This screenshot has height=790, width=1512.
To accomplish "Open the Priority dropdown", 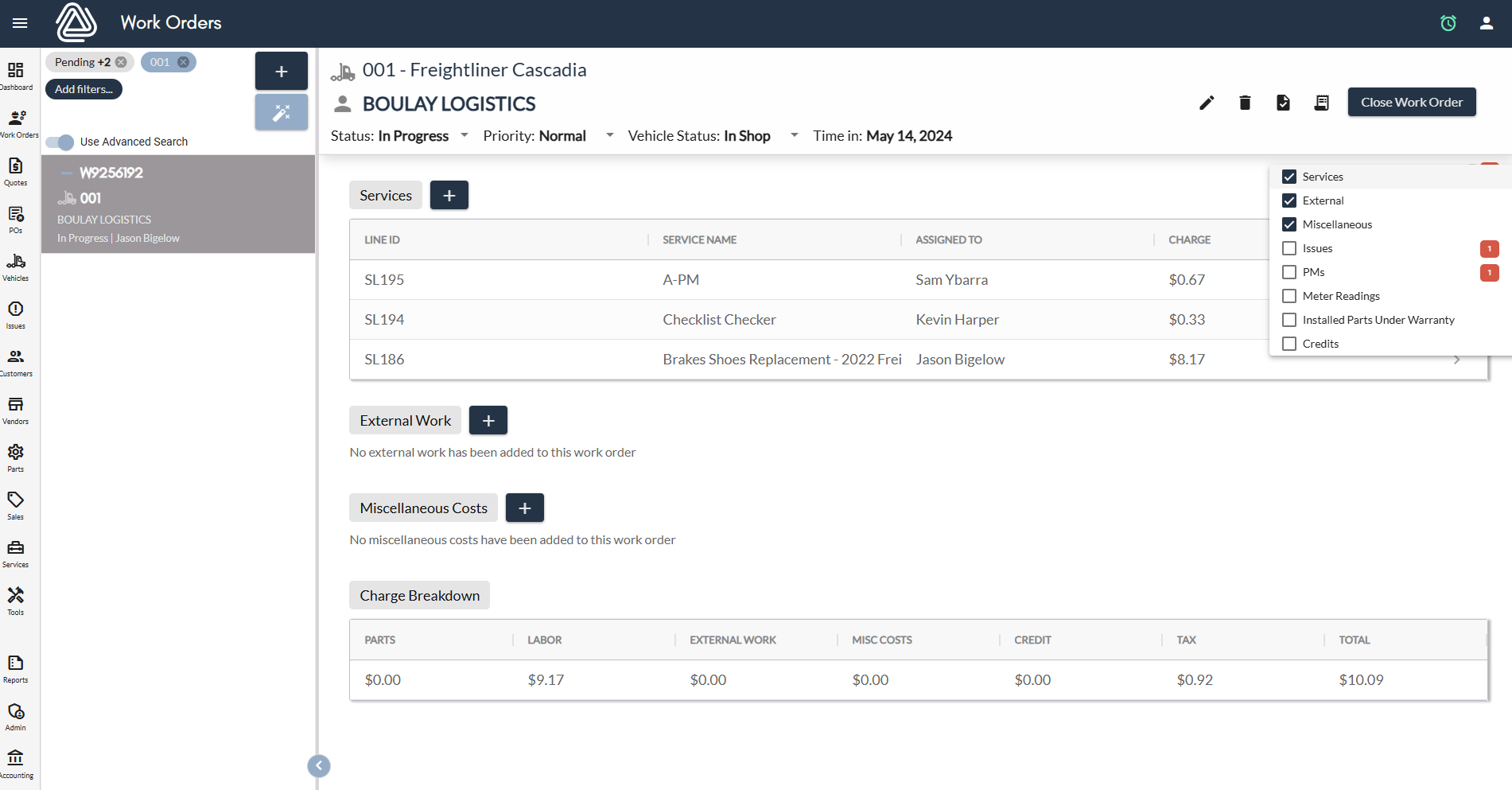I will [609, 135].
